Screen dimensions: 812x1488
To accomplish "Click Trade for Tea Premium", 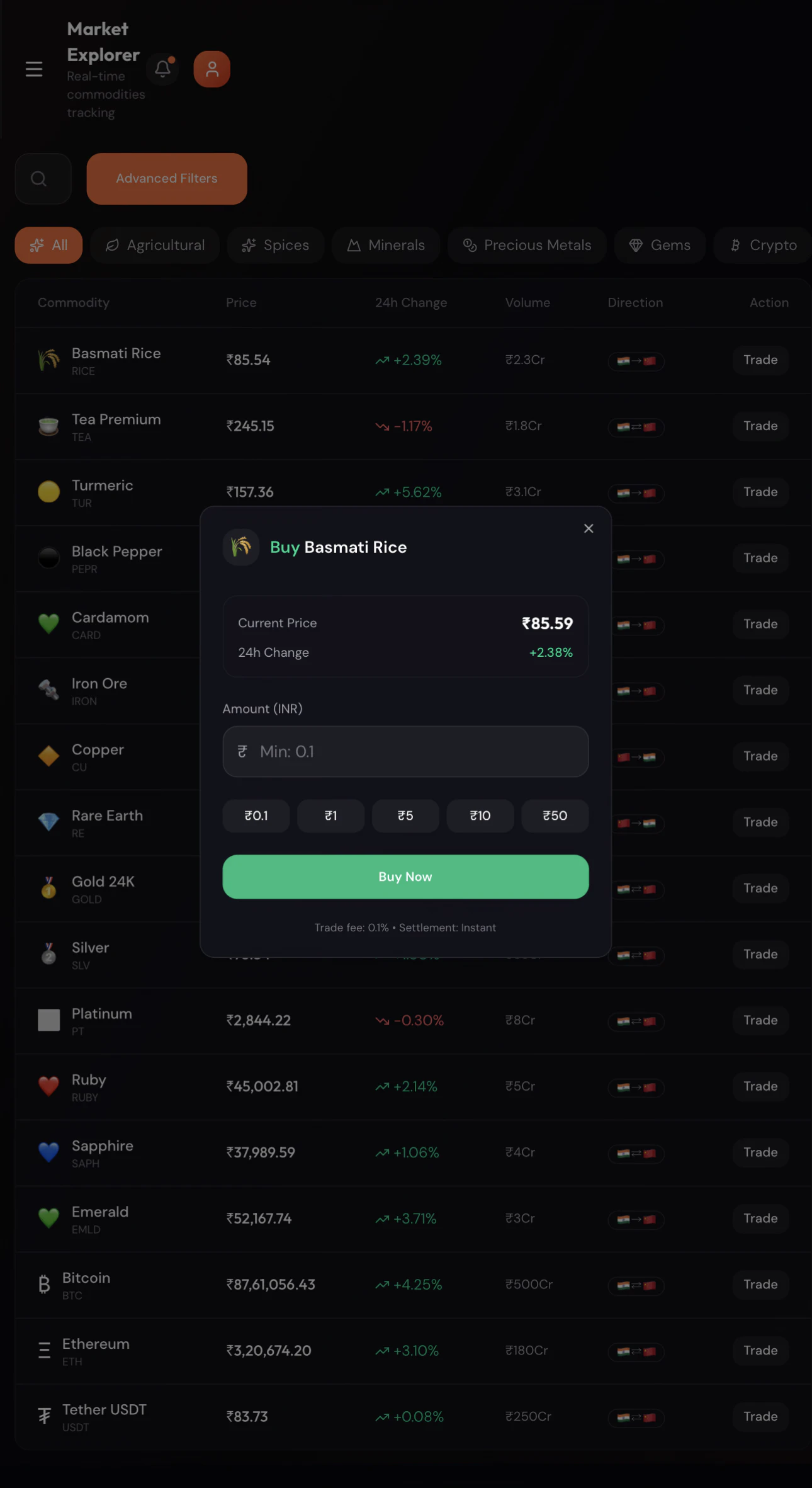I will (760, 426).
